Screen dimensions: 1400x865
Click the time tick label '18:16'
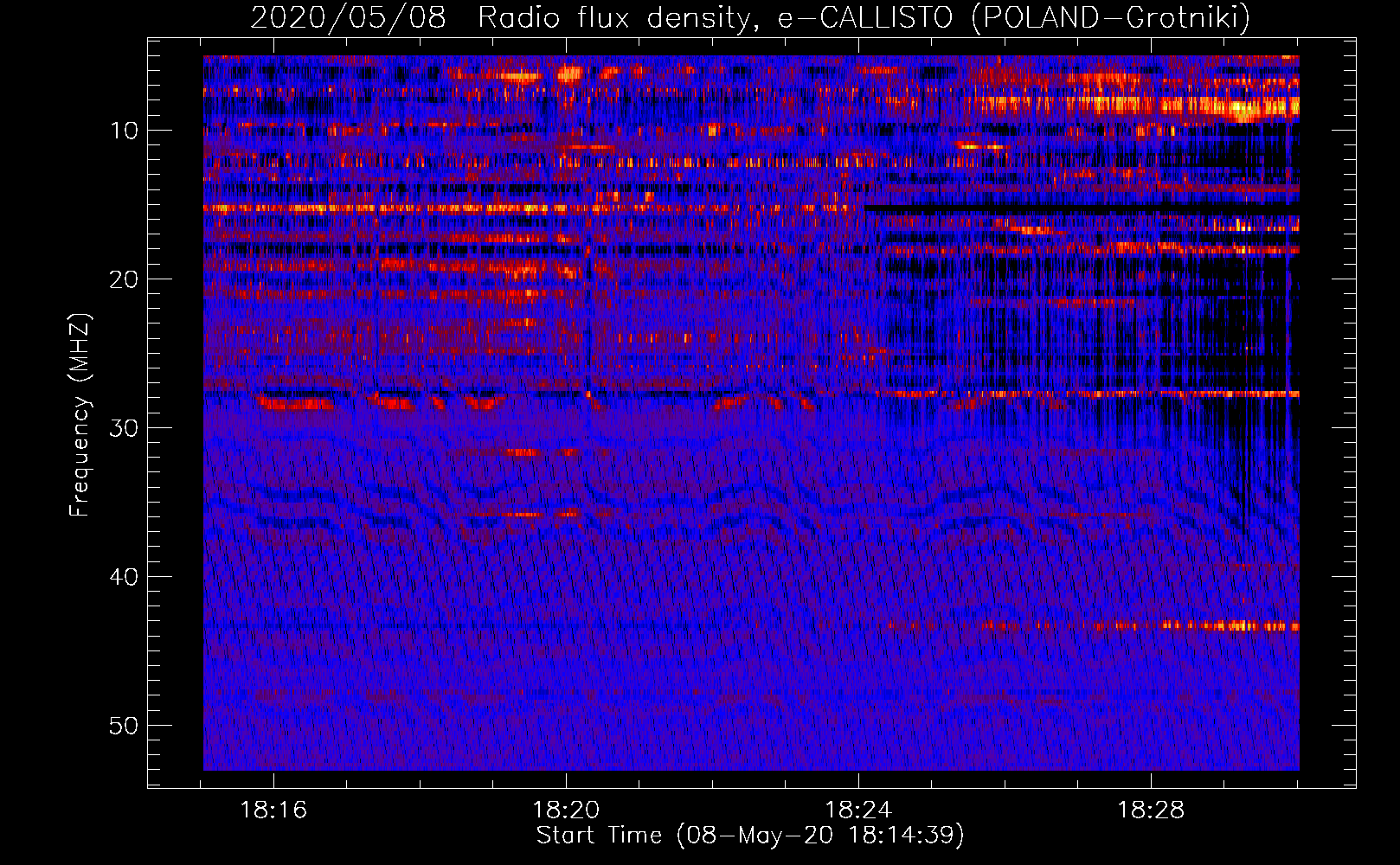273,811
